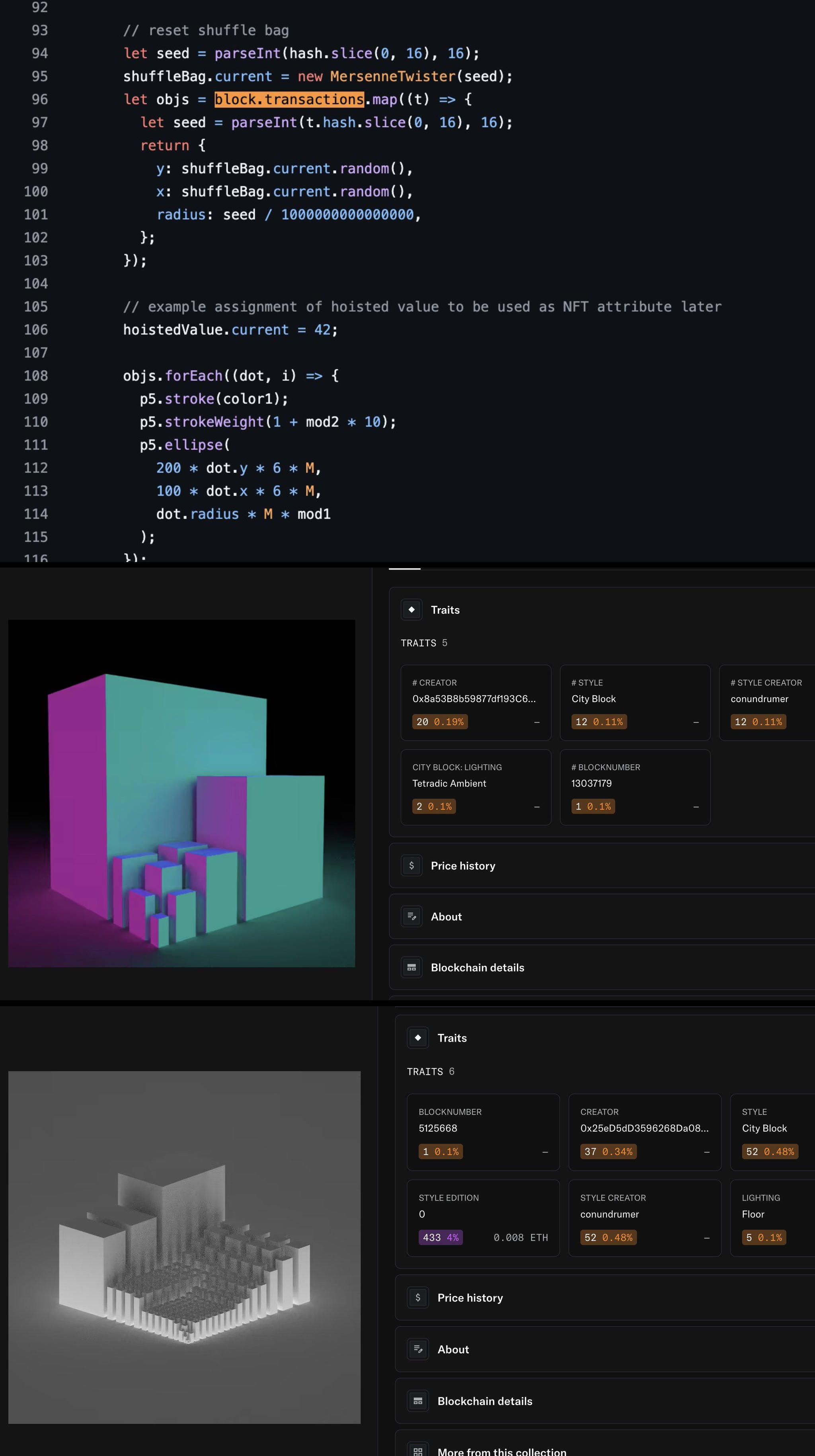Screen dimensions: 815x1456
Task: Click the 2 0.1% rarity badge
Action: tap(434, 806)
